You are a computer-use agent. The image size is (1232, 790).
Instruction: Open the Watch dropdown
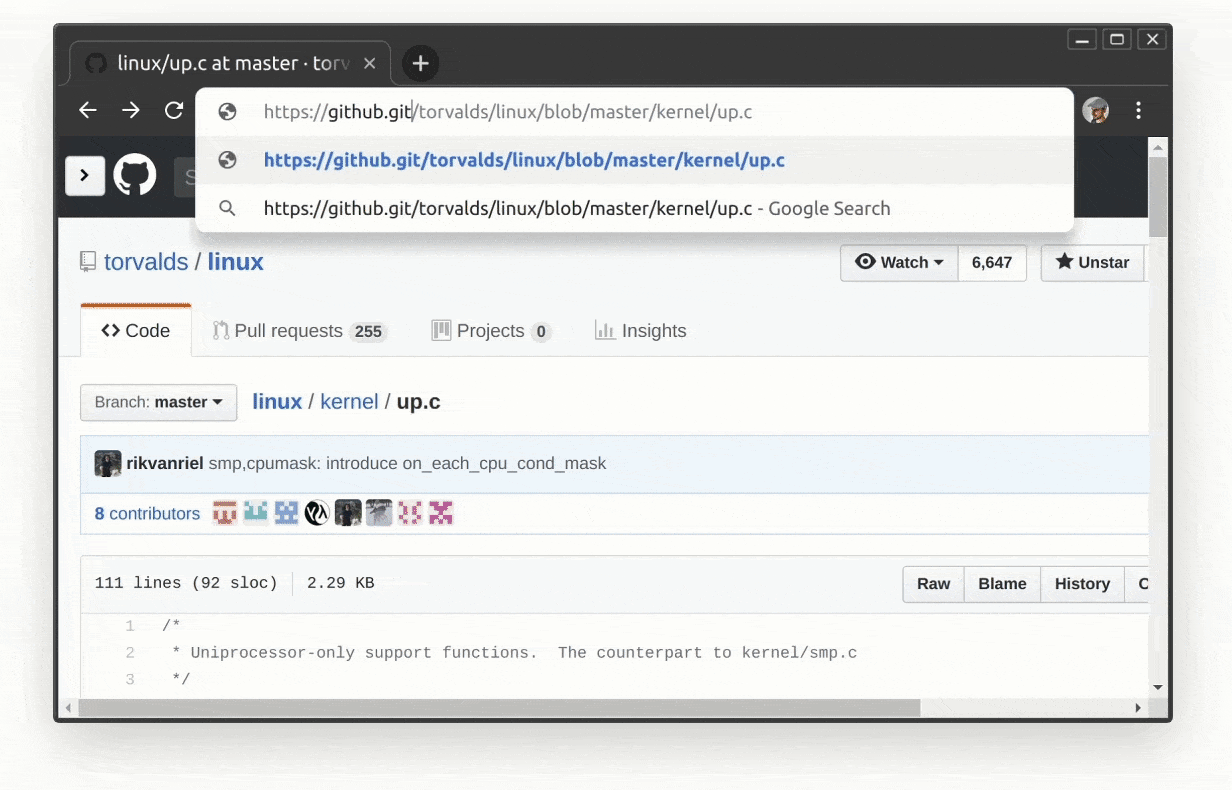[899, 262]
